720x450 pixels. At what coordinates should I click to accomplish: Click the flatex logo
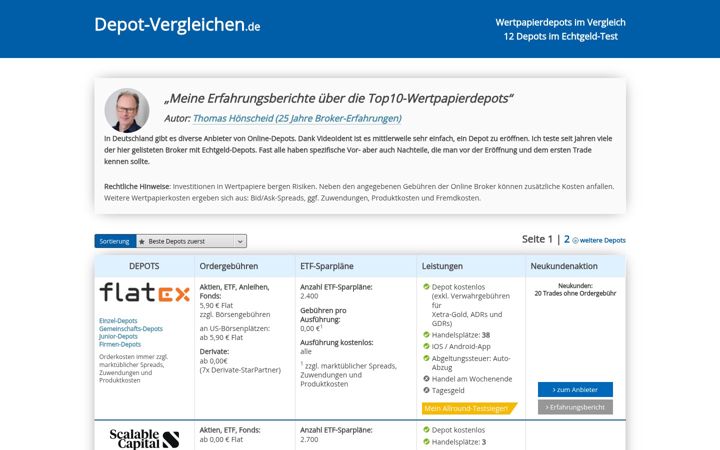point(145,292)
